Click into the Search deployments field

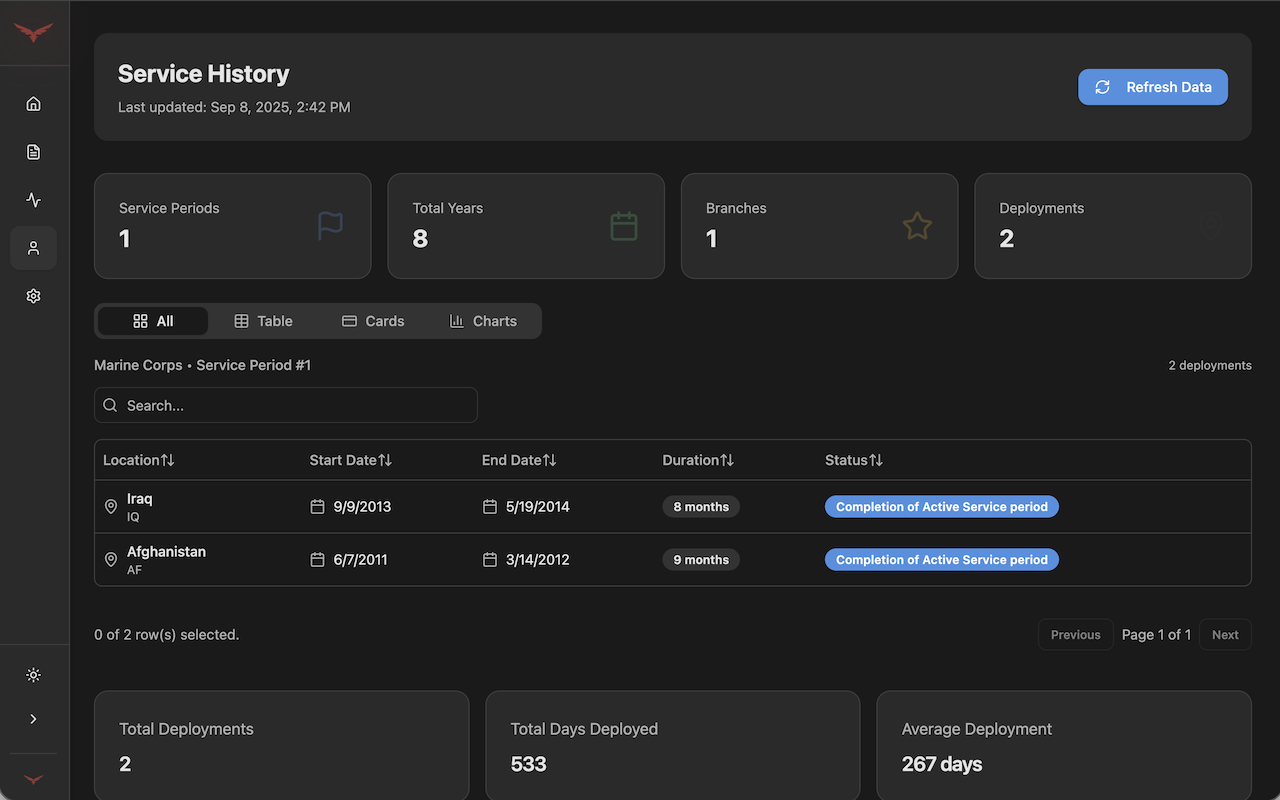tap(286, 406)
